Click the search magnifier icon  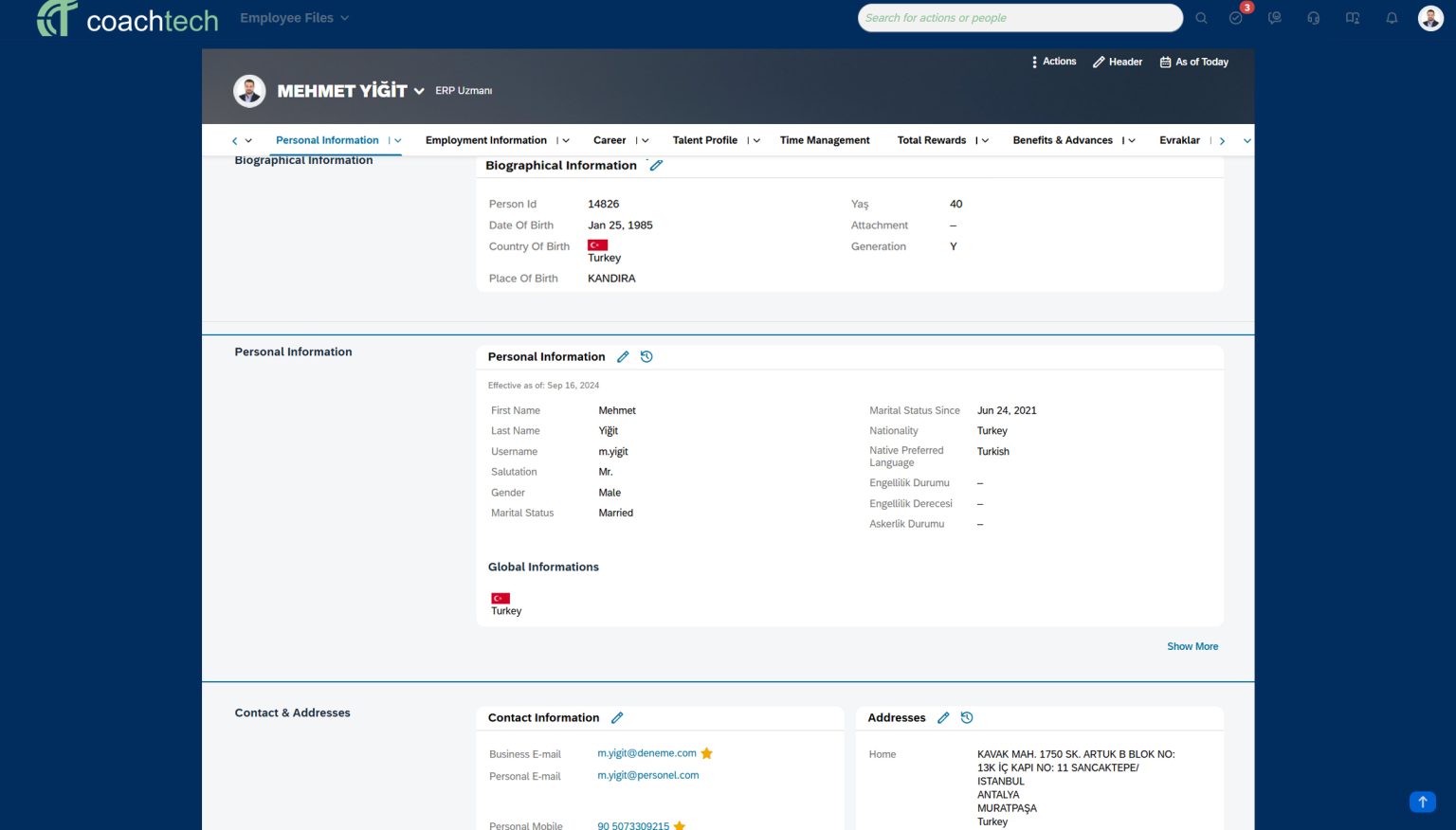pyautogui.click(x=1201, y=18)
